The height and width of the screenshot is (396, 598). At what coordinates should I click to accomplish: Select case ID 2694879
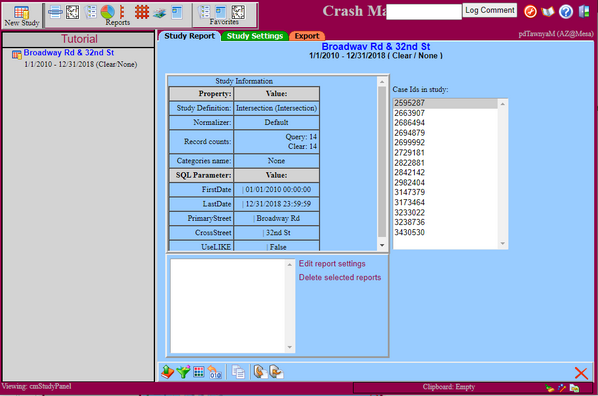(x=445, y=133)
